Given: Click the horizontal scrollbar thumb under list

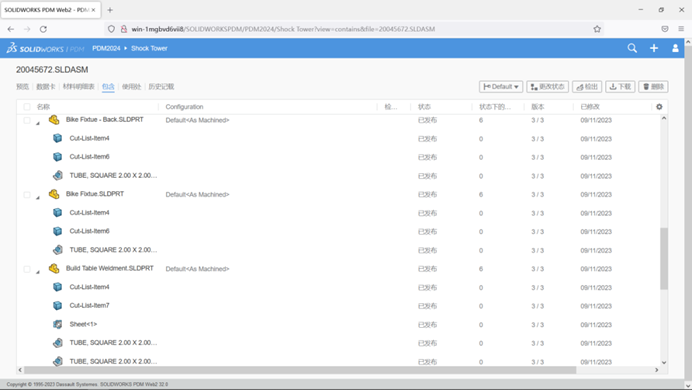Looking at the screenshot, I should [300, 370].
